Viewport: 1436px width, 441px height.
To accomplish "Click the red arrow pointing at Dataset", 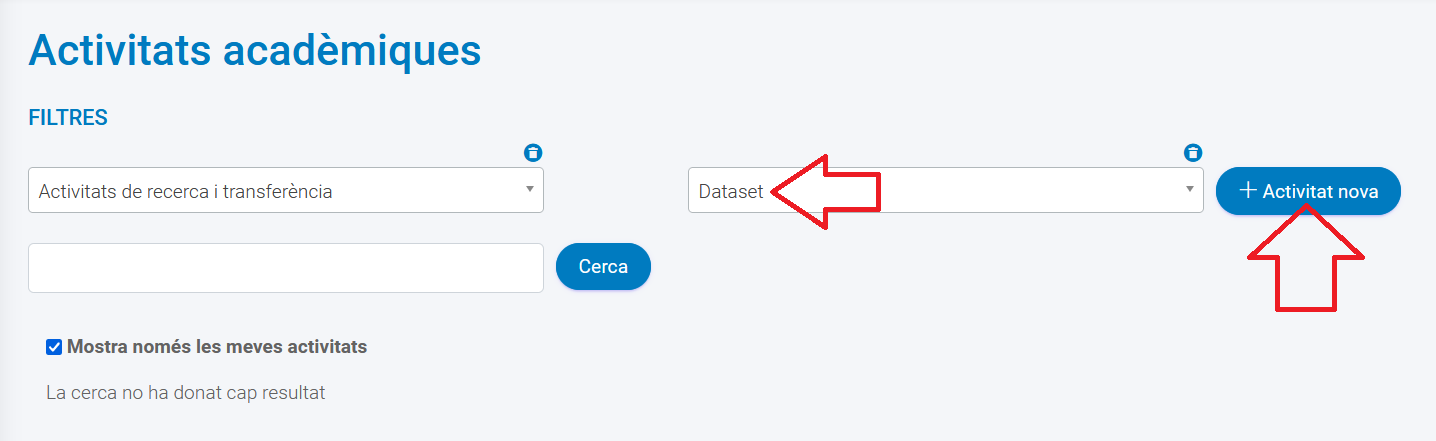I will pos(828,191).
